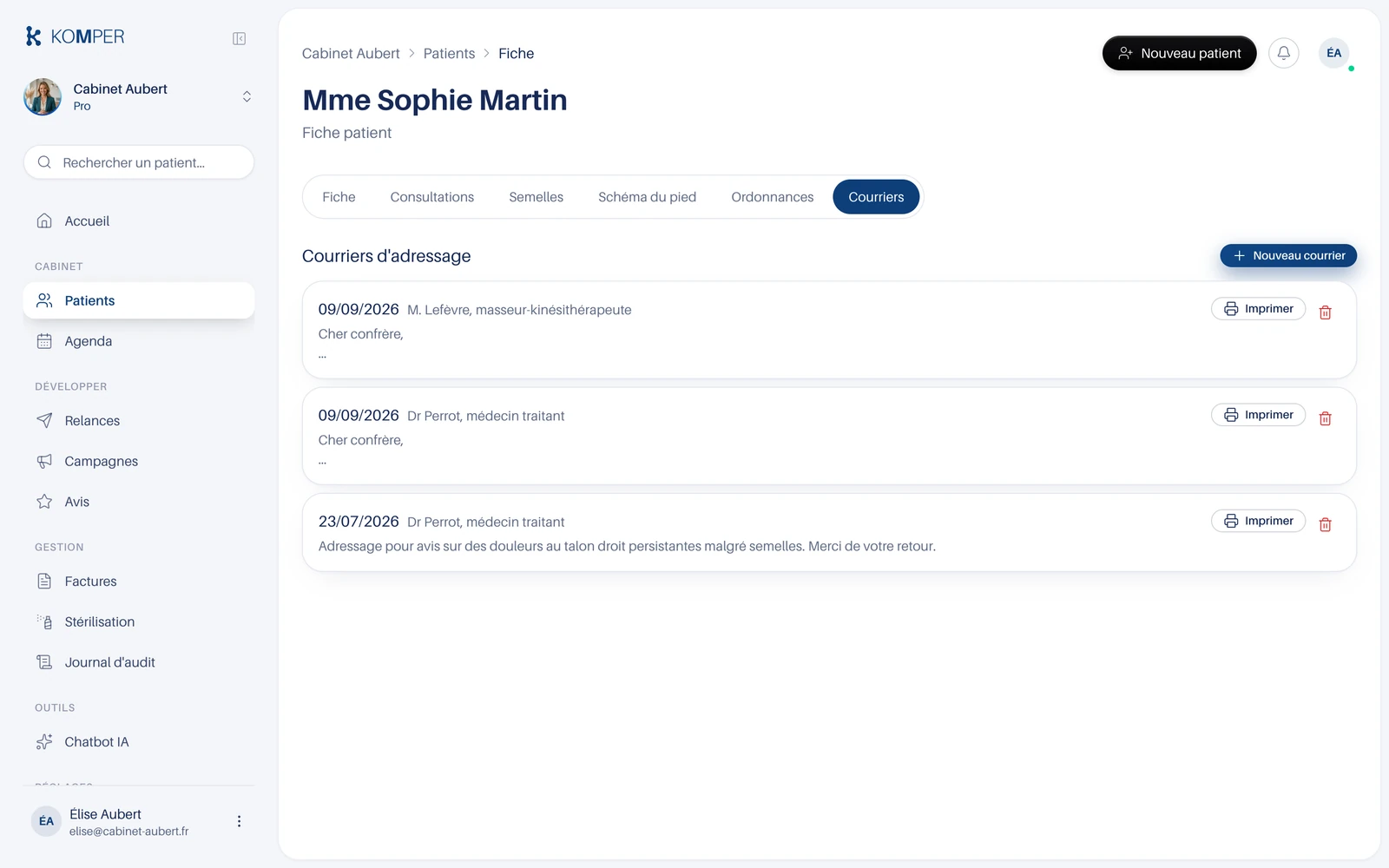Screen dimensions: 1389x868
Task: Open the notifications bell
Action: pyautogui.click(x=1284, y=53)
